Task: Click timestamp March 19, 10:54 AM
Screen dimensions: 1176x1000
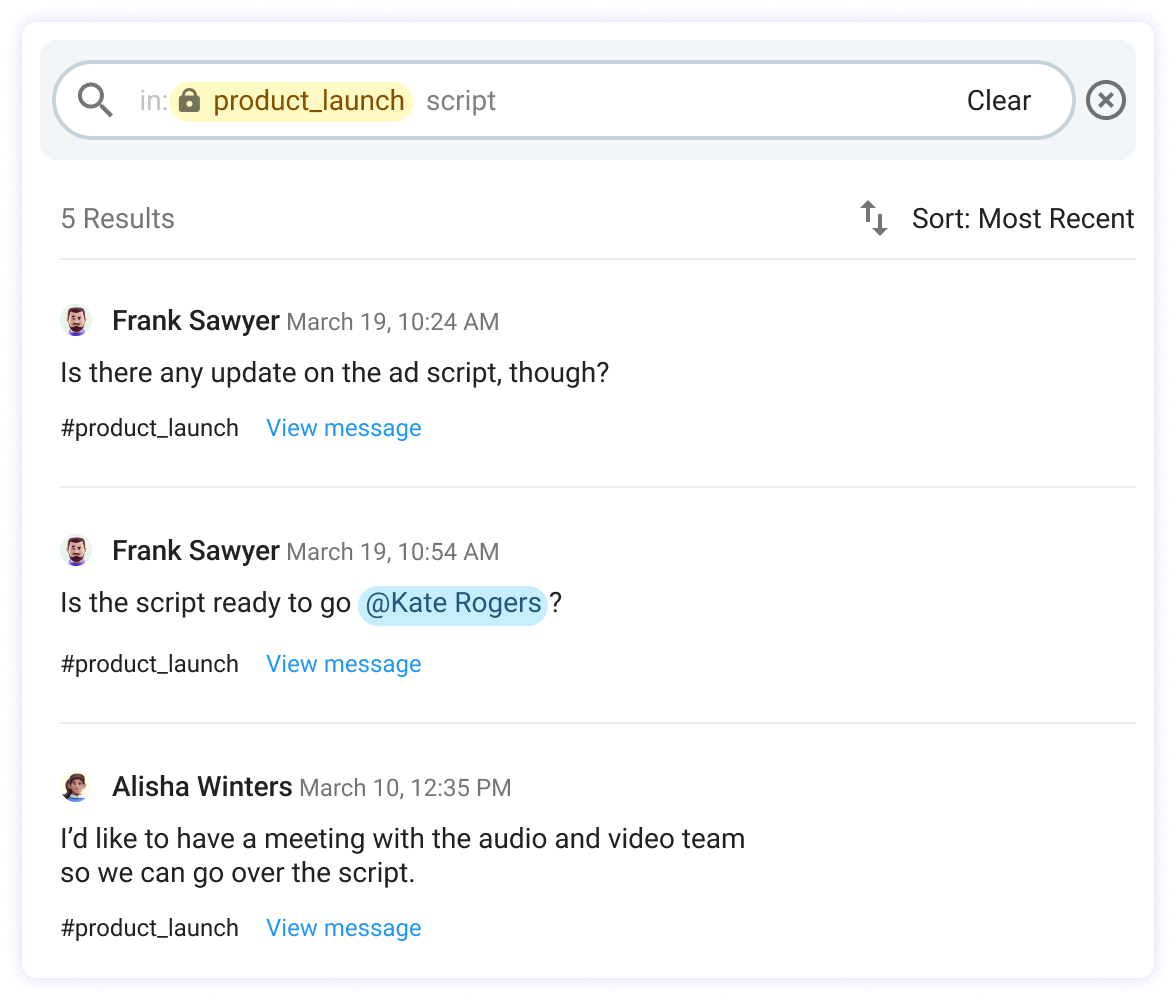Action: tap(393, 552)
